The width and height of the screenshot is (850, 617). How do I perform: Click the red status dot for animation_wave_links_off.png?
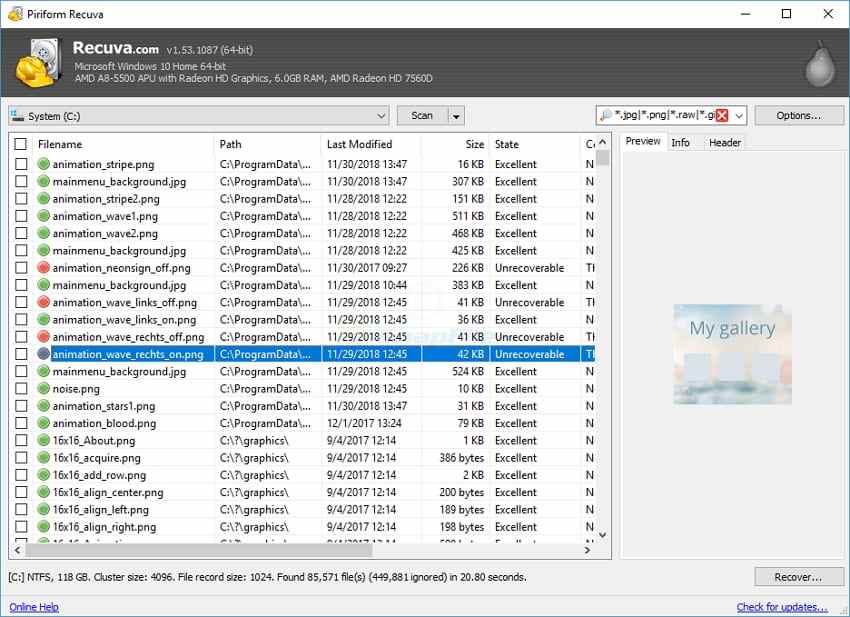(x=43, y=302)
